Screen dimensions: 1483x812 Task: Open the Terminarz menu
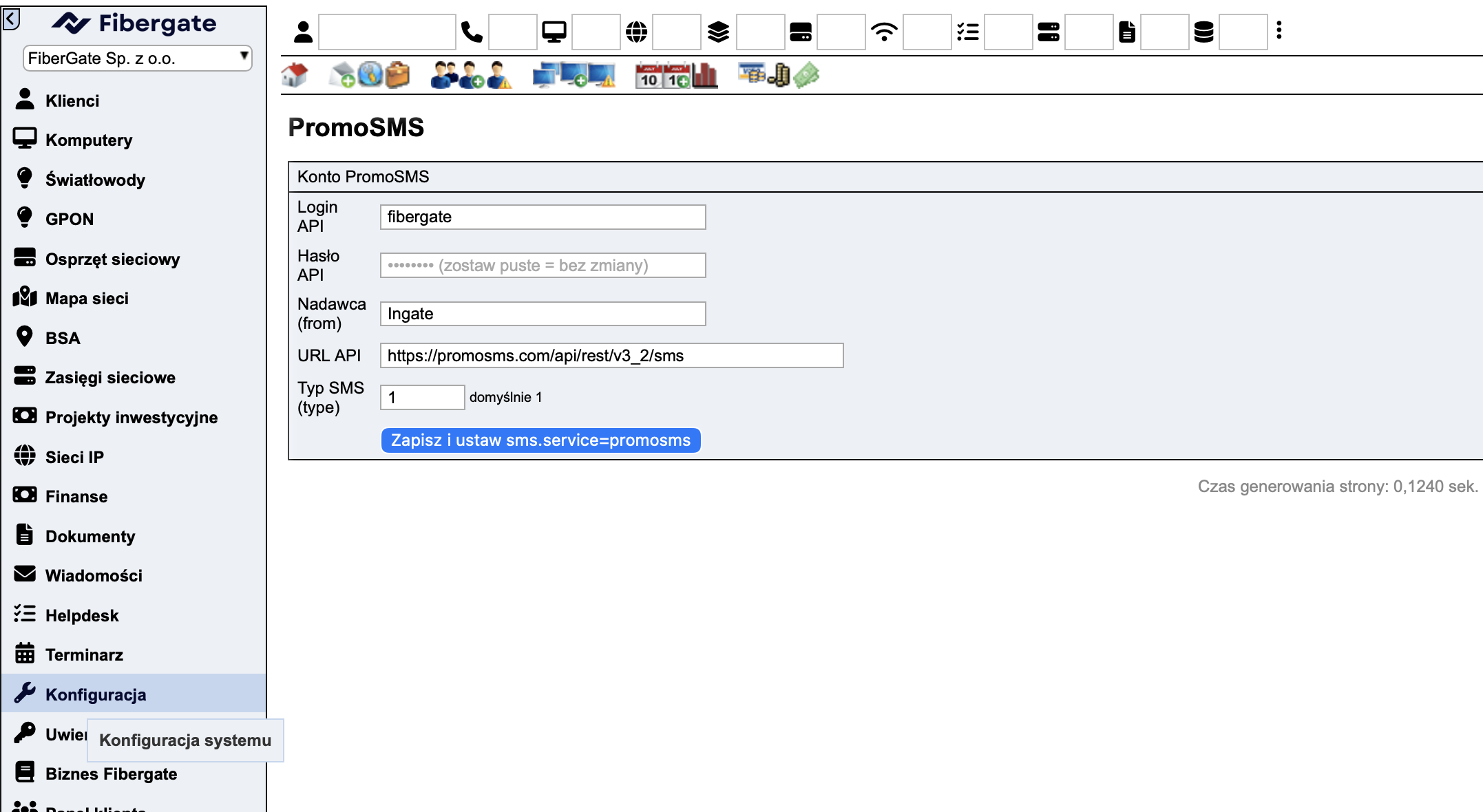pos(134,654)
